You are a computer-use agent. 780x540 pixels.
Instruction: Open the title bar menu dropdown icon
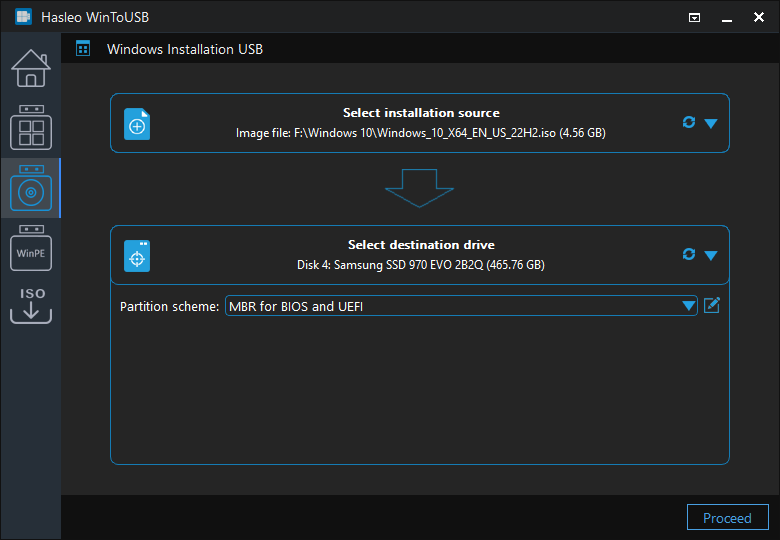coord(694,18)
